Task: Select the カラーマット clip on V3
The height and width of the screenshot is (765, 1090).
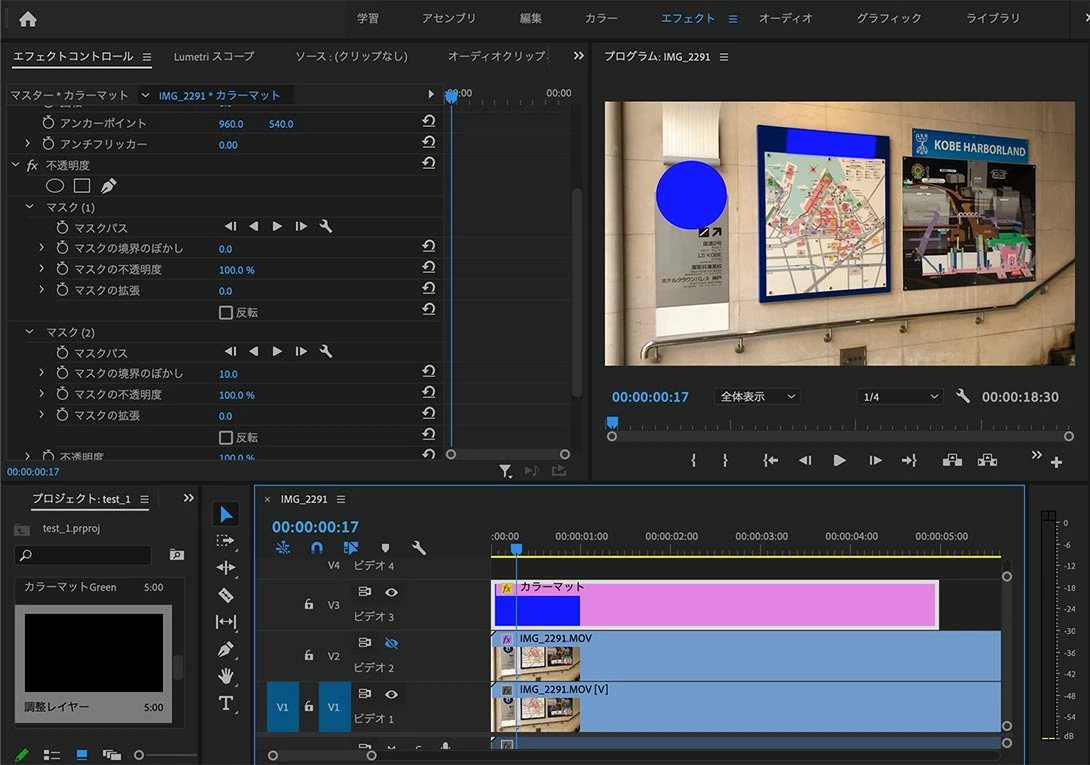Action: 715,604
